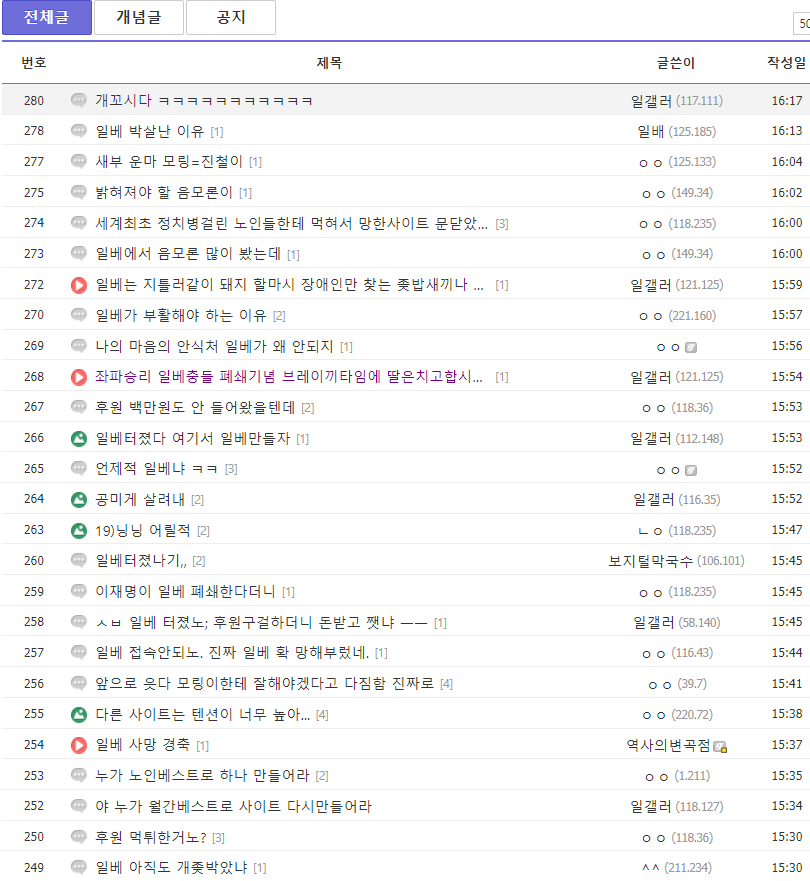Click the speech bubble icon on post 274
This screenshot has height=881, width=810.
pyautogui.click(x=79, y=223)
